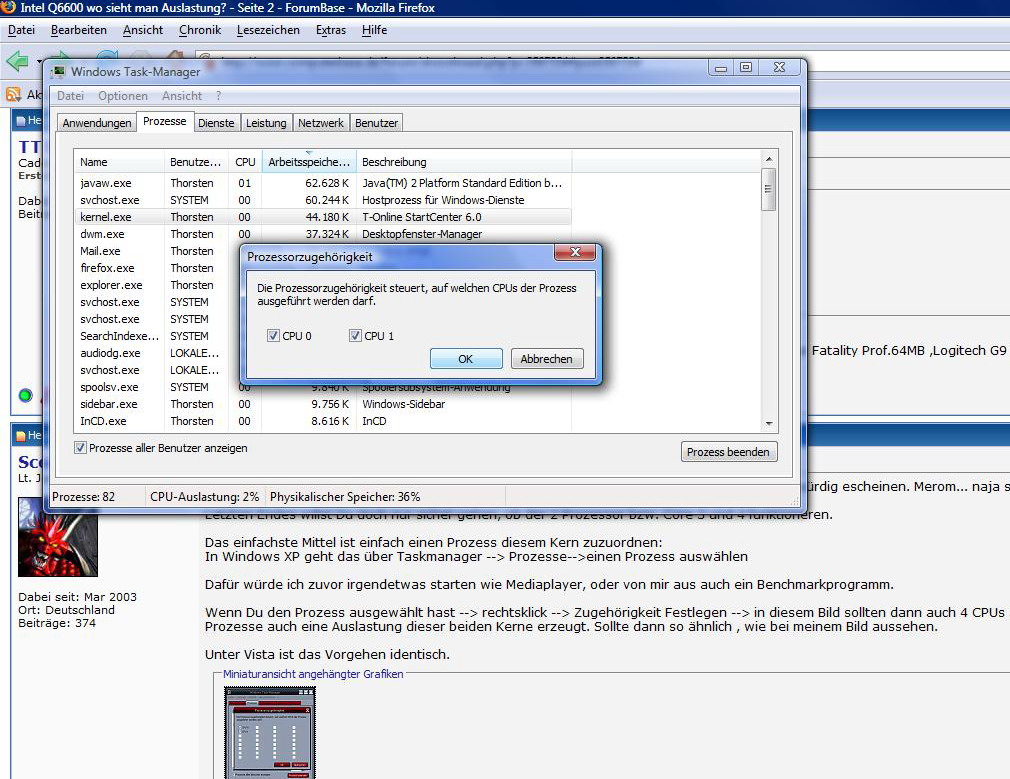Select the spoolsv.exe process row

pyautogui.click(x=157, y=387)
